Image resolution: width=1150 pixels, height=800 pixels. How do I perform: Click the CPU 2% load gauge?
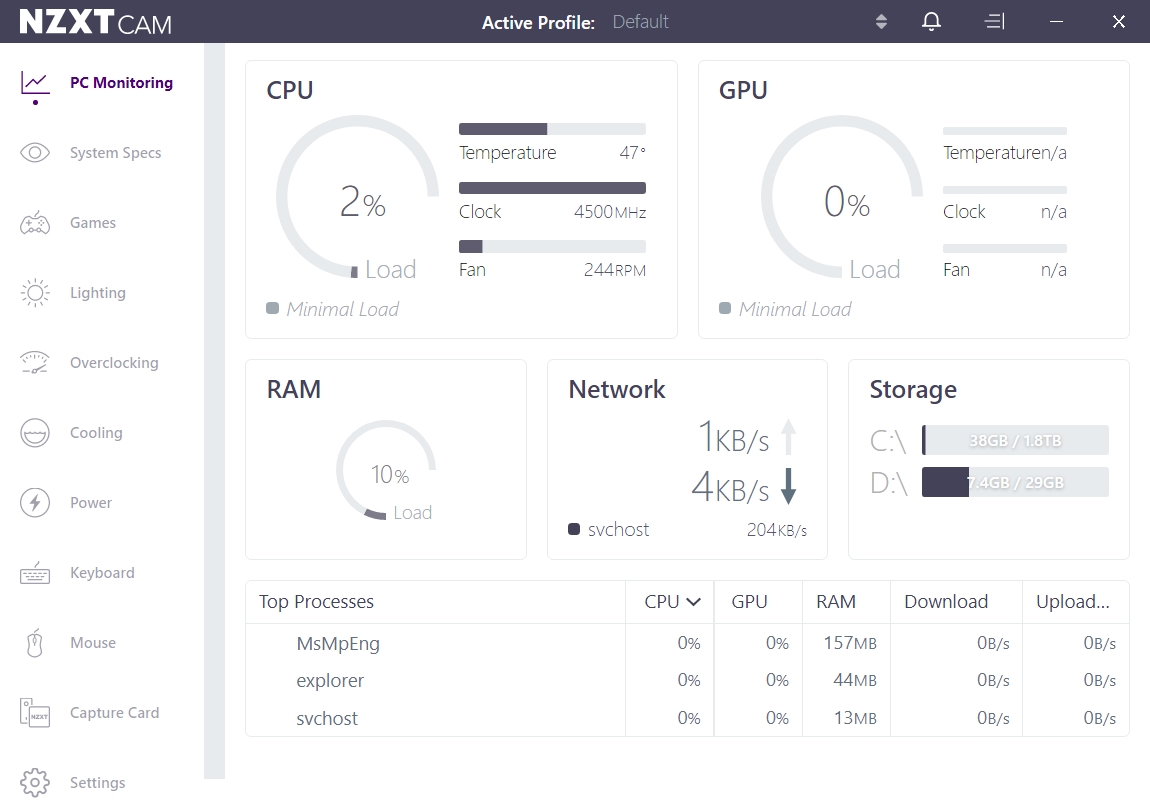click(357, 197)
